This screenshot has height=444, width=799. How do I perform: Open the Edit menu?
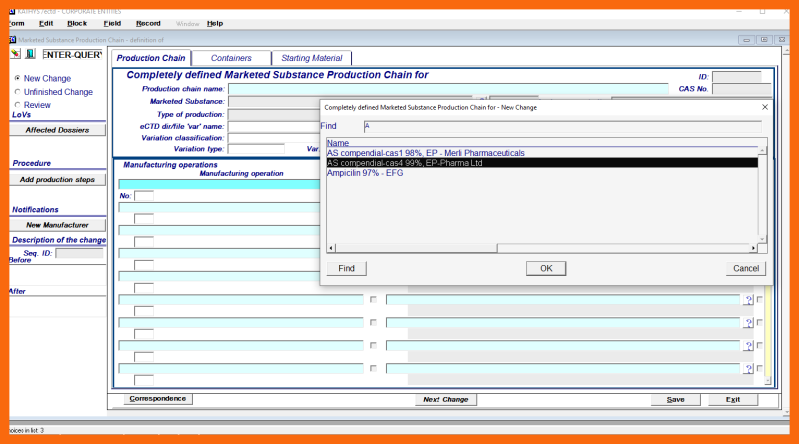point(46,23)
